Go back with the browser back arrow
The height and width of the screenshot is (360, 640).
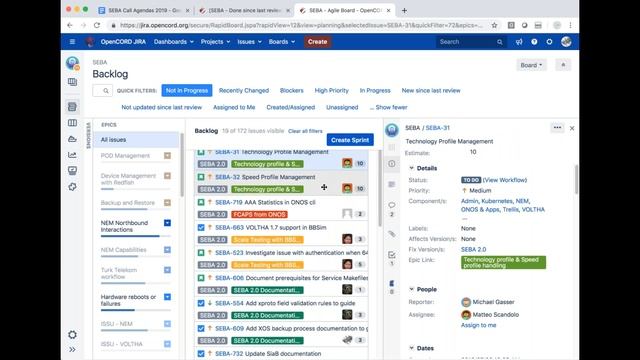click(x=70, y=25)
